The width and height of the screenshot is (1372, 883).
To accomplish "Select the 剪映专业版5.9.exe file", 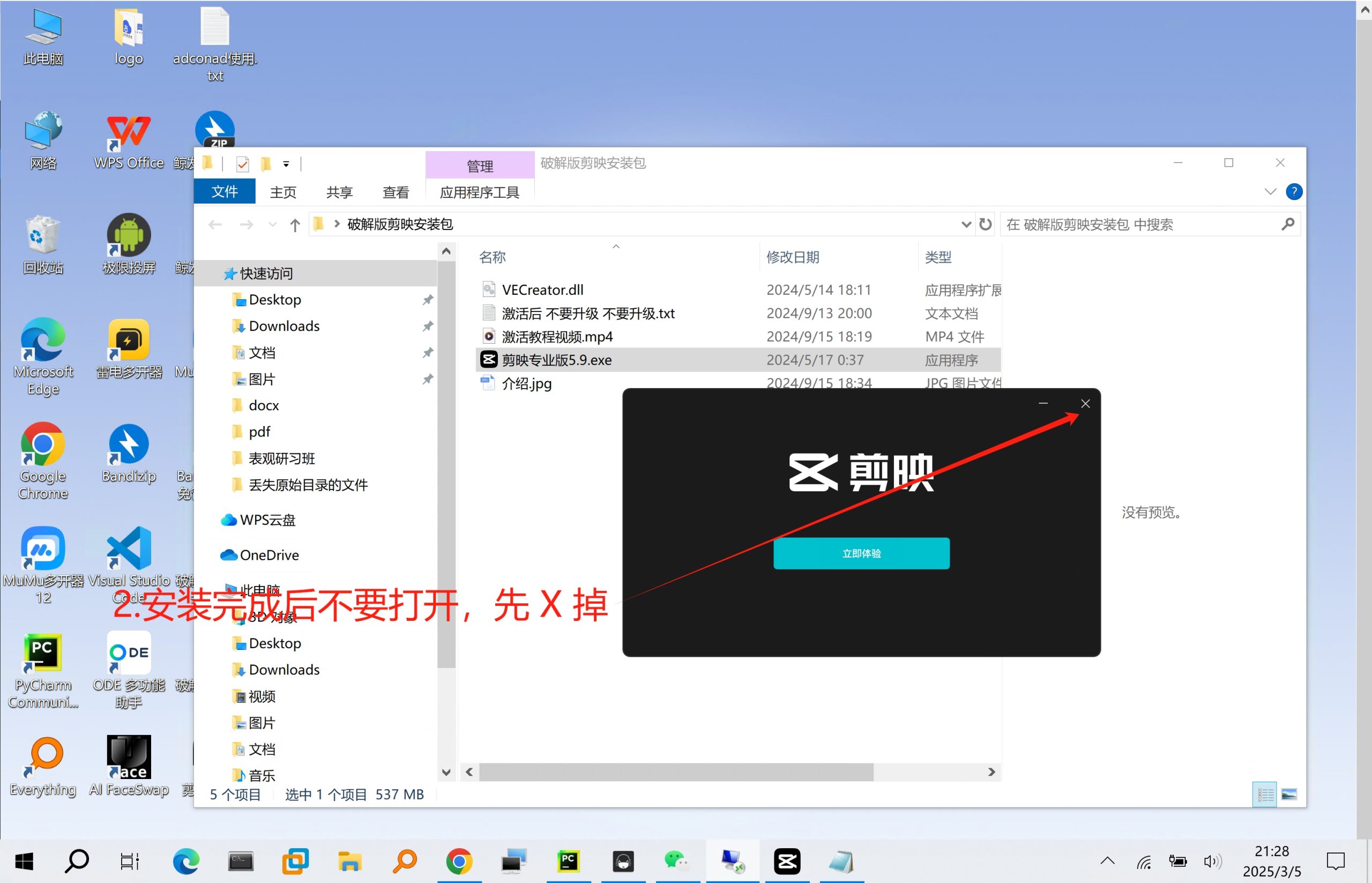I will [x=738, y=360].
